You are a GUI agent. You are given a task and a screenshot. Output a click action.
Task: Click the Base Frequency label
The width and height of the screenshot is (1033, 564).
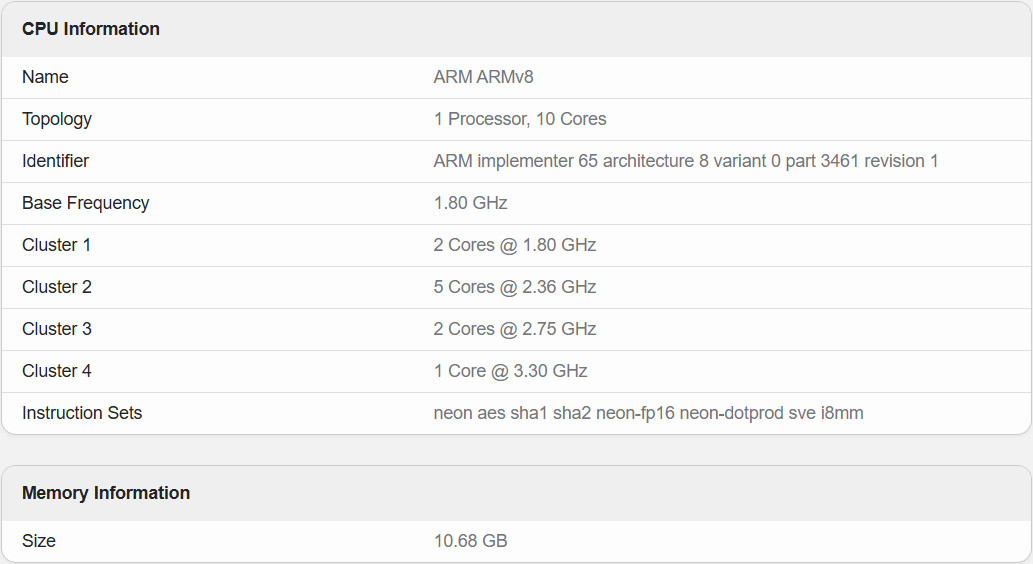click(x=86, y=203)
